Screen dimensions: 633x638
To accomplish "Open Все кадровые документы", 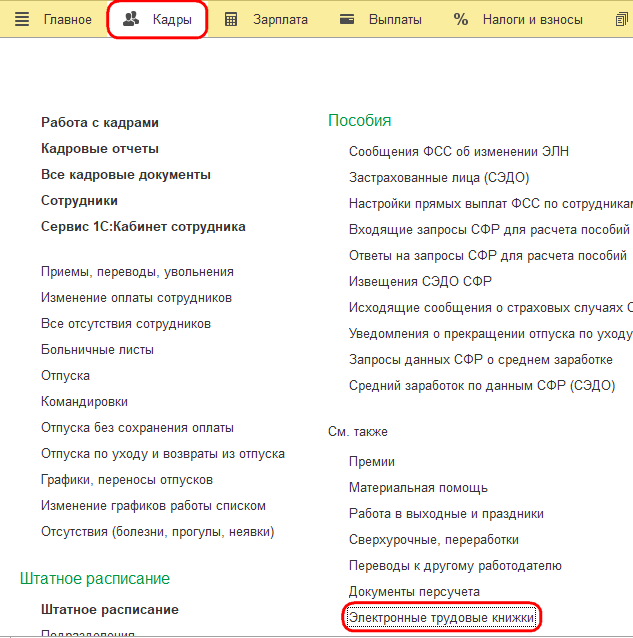I will 126,175.
